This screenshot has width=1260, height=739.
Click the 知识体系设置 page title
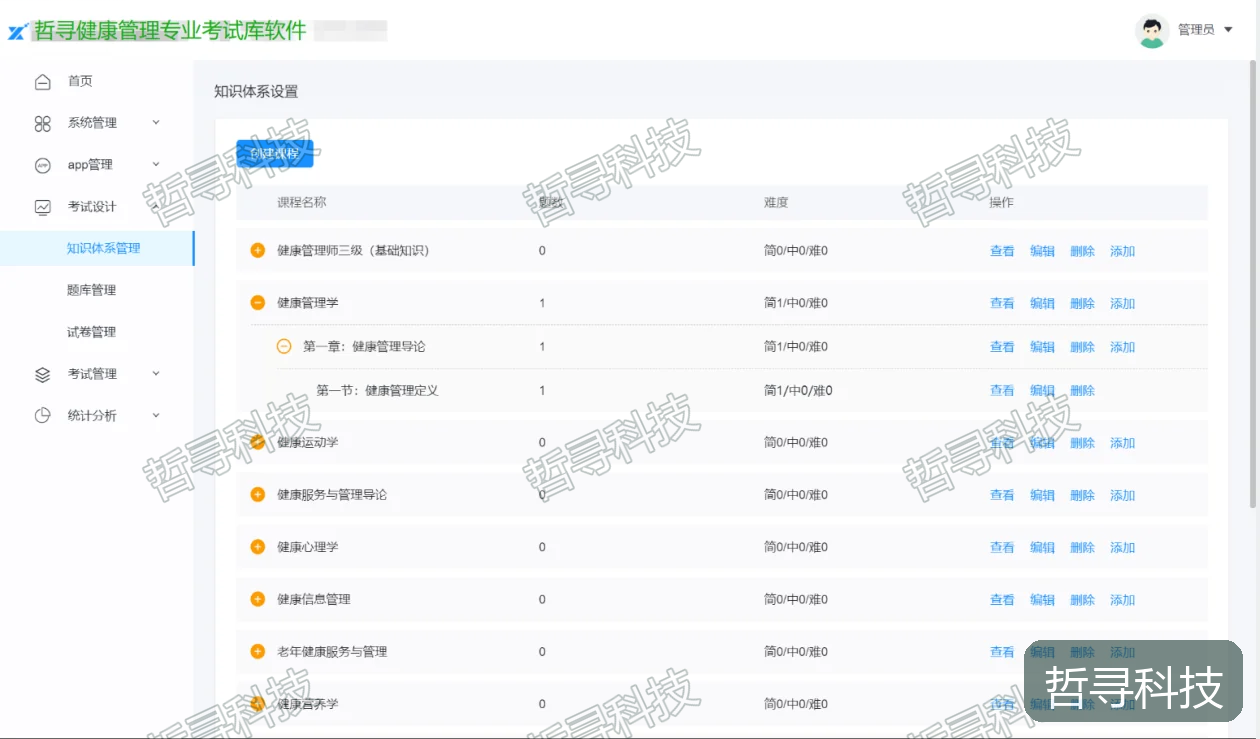pyautogui.click(x=256, y=91)
